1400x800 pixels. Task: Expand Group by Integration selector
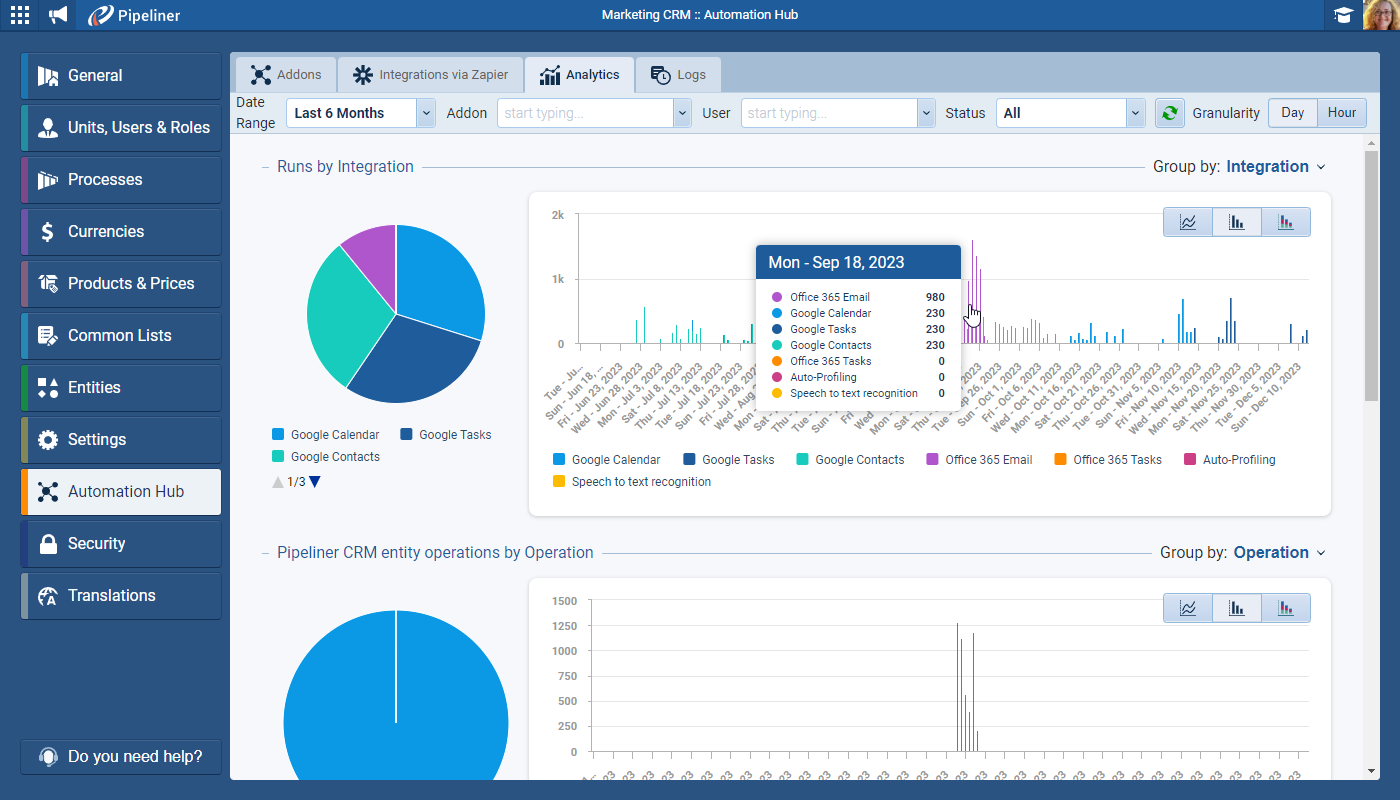tap(1275, 167)
